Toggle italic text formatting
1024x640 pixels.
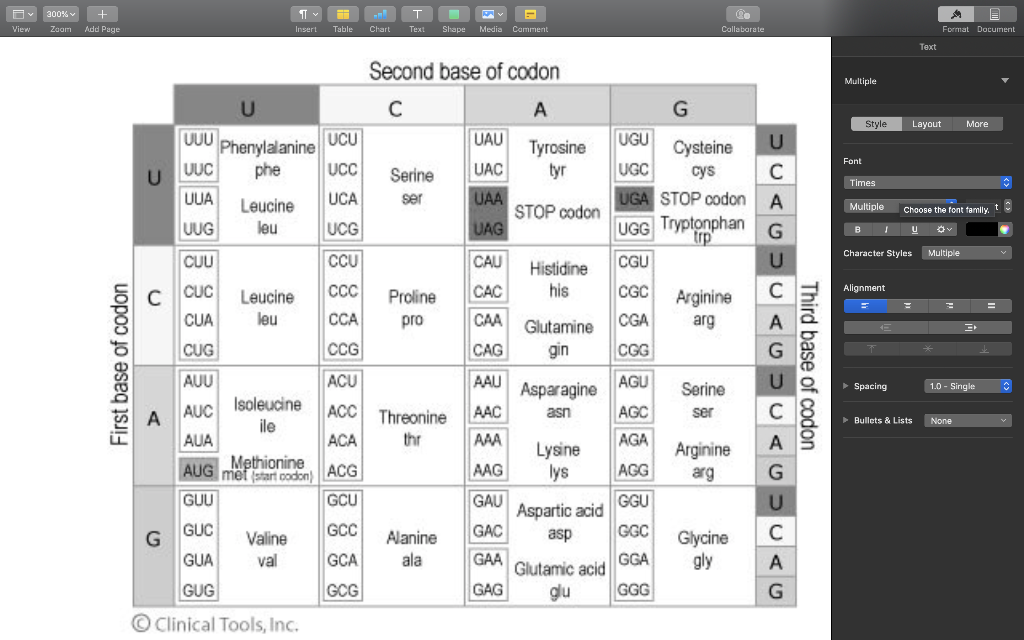(885, 229)
